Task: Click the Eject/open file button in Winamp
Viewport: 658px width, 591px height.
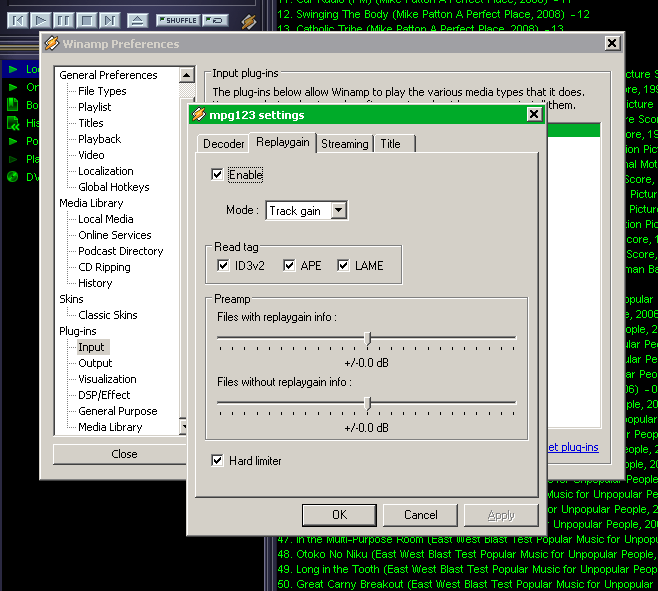Action: pyautogui.click(x=137, y=20)
